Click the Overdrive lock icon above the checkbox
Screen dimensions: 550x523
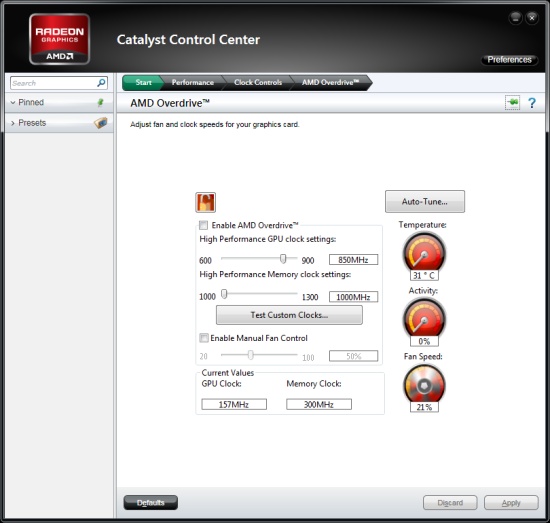[206, 202]
